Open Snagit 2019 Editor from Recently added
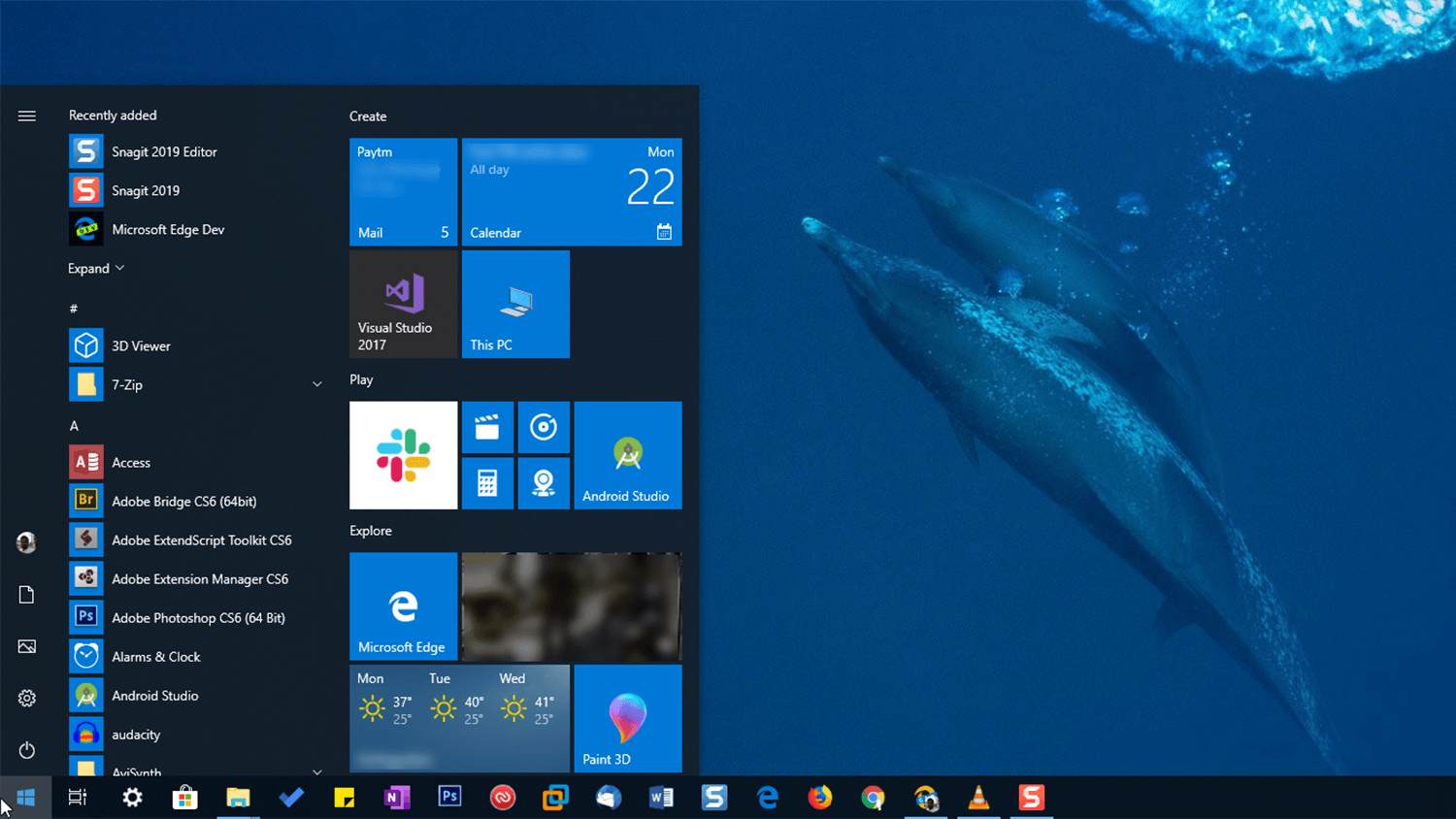Viewport: 1456px width, 819px height. 163,151
